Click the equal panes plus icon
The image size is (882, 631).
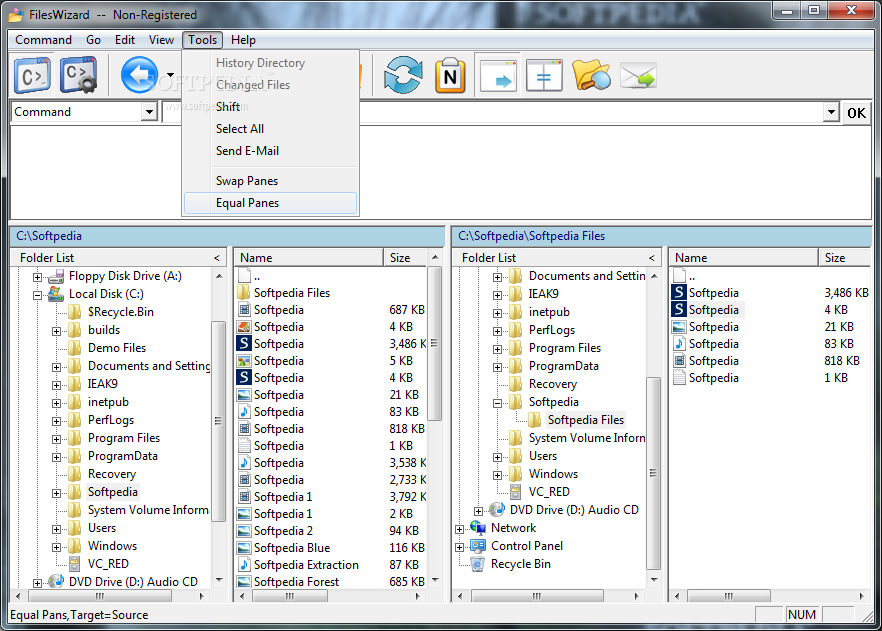(544, 75)
